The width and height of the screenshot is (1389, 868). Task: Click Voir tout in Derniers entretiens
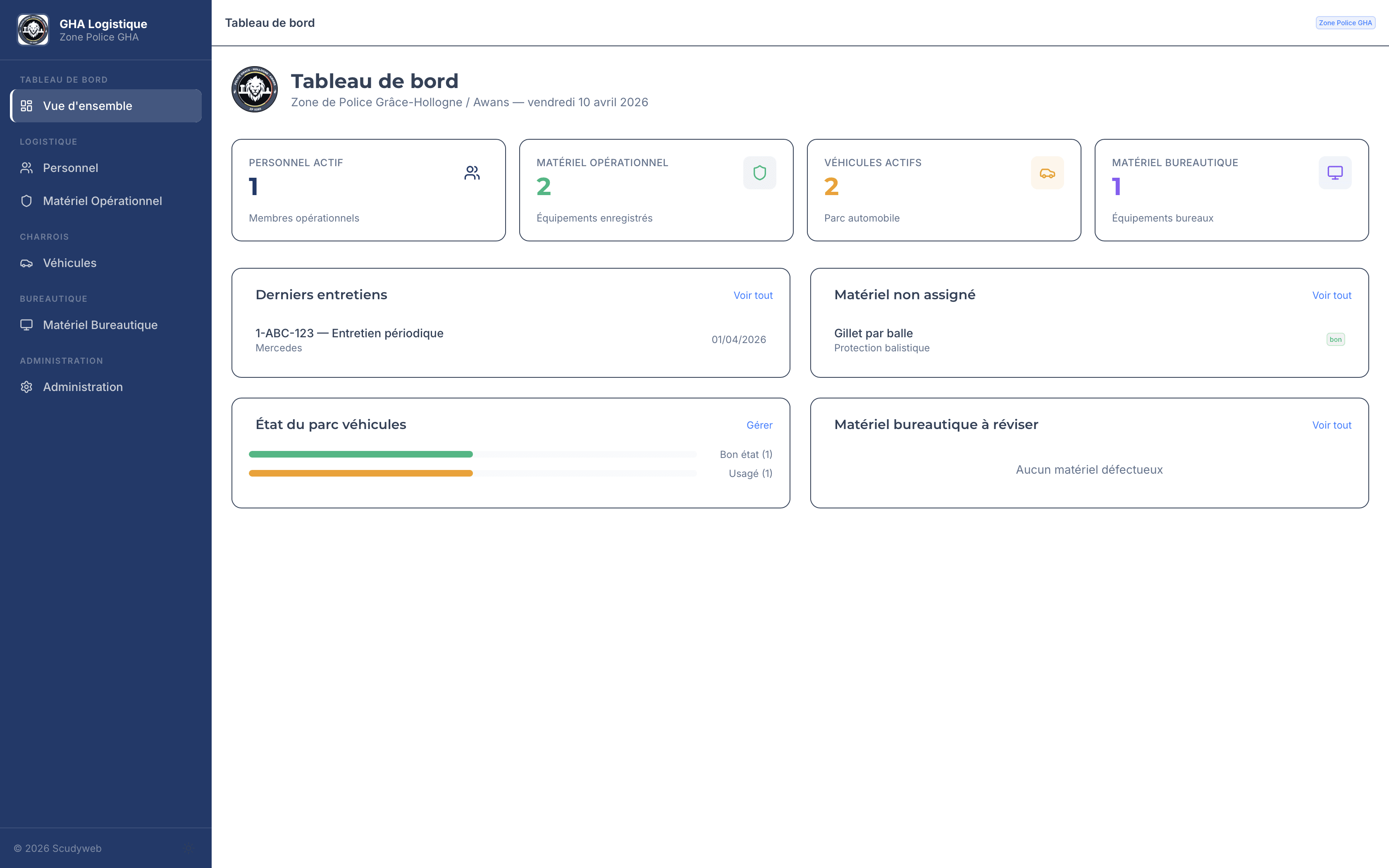pos(752,295)
